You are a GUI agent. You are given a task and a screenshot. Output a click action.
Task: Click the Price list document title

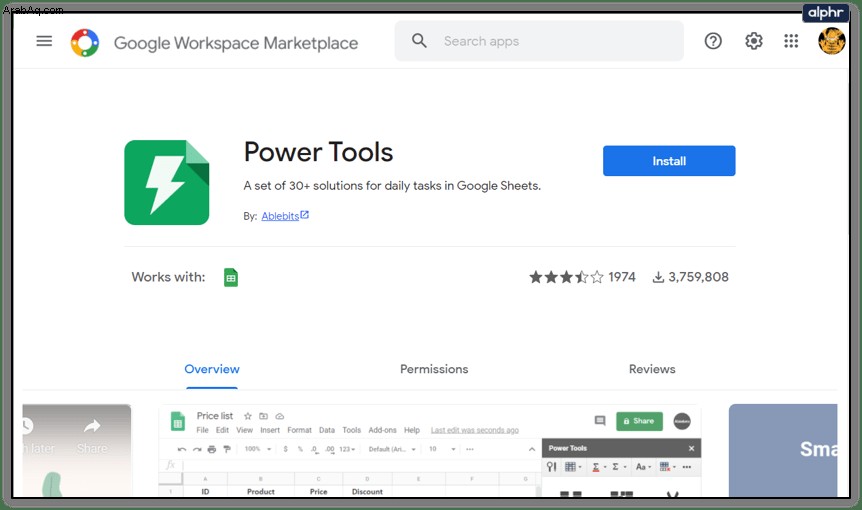coord(215,416)
